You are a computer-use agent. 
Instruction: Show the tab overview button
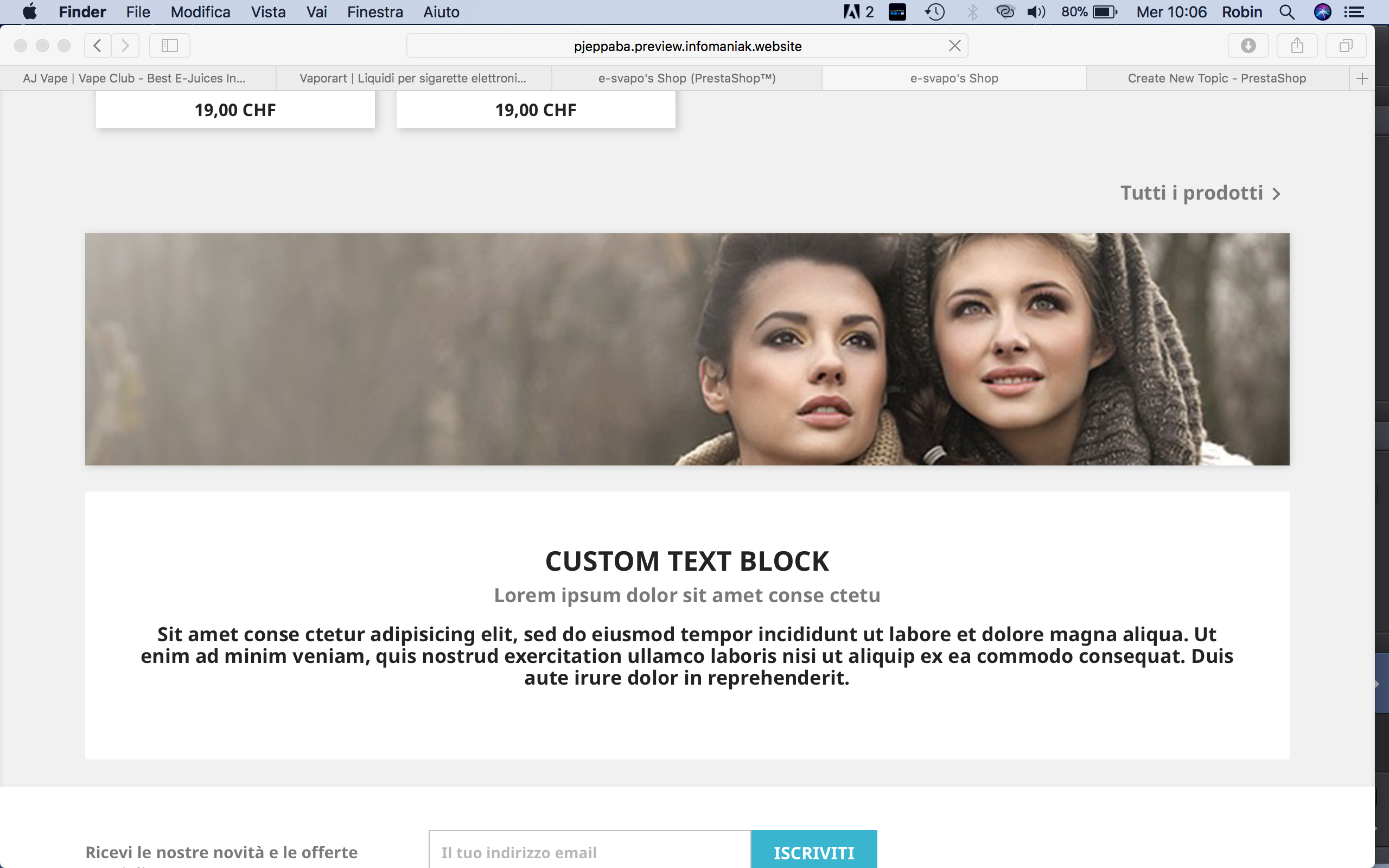1346,46
